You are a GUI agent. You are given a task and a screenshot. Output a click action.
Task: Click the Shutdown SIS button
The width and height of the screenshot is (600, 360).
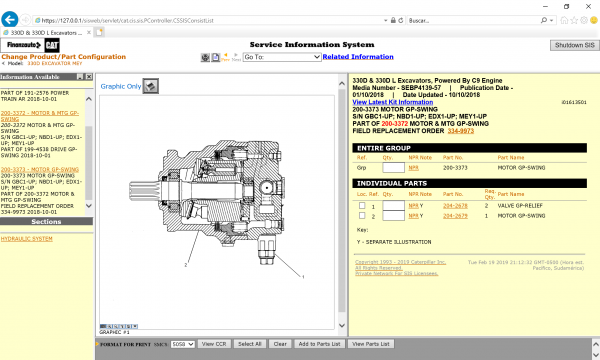coord(574,45)
